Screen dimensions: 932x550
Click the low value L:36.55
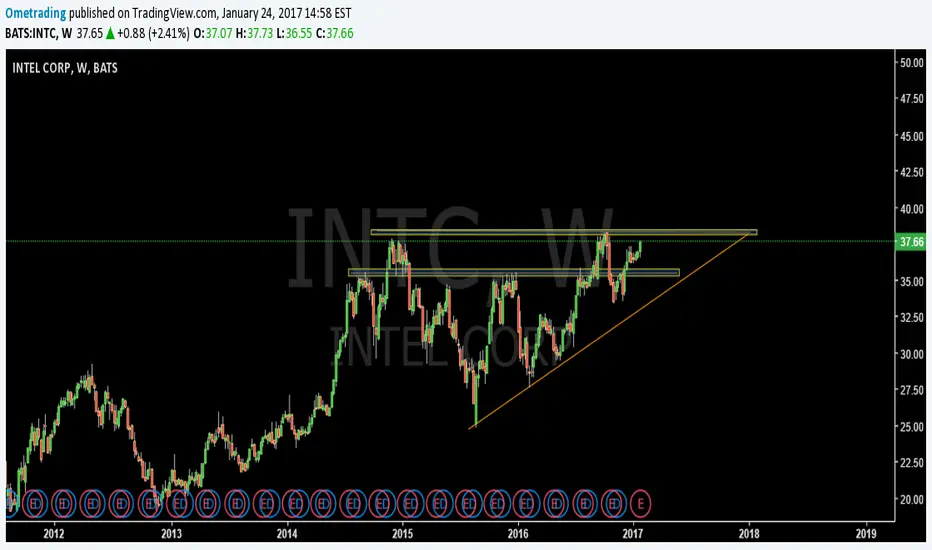click(294, 33)
